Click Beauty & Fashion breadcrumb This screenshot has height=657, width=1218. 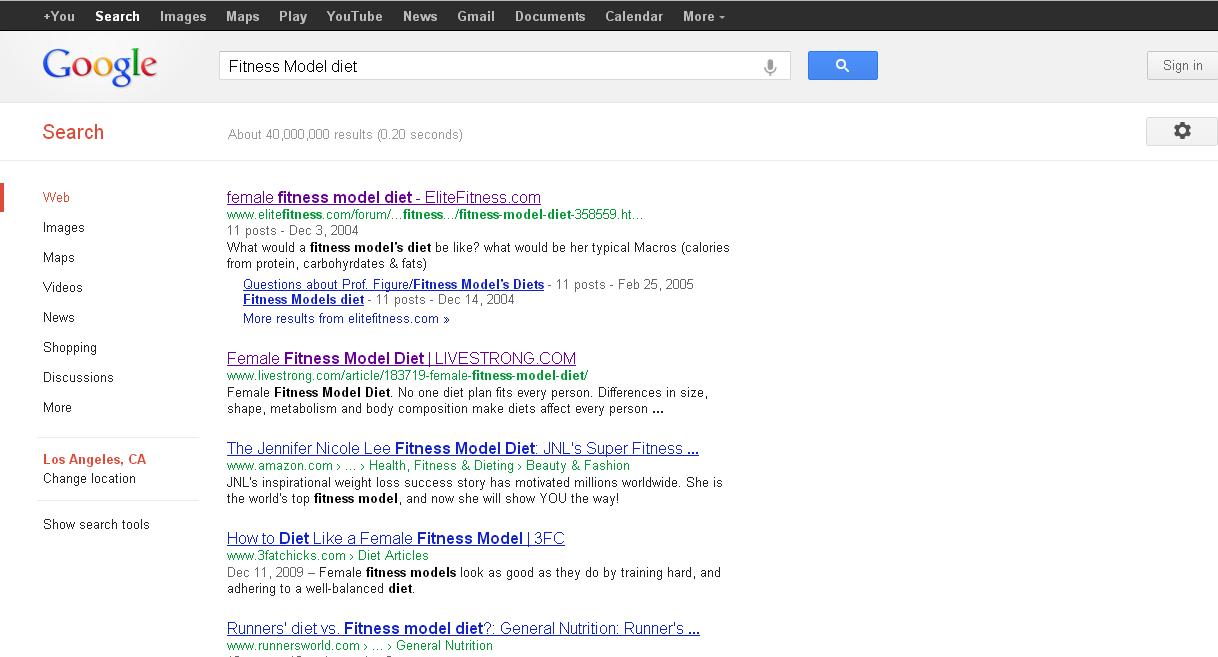pos(577,466)
